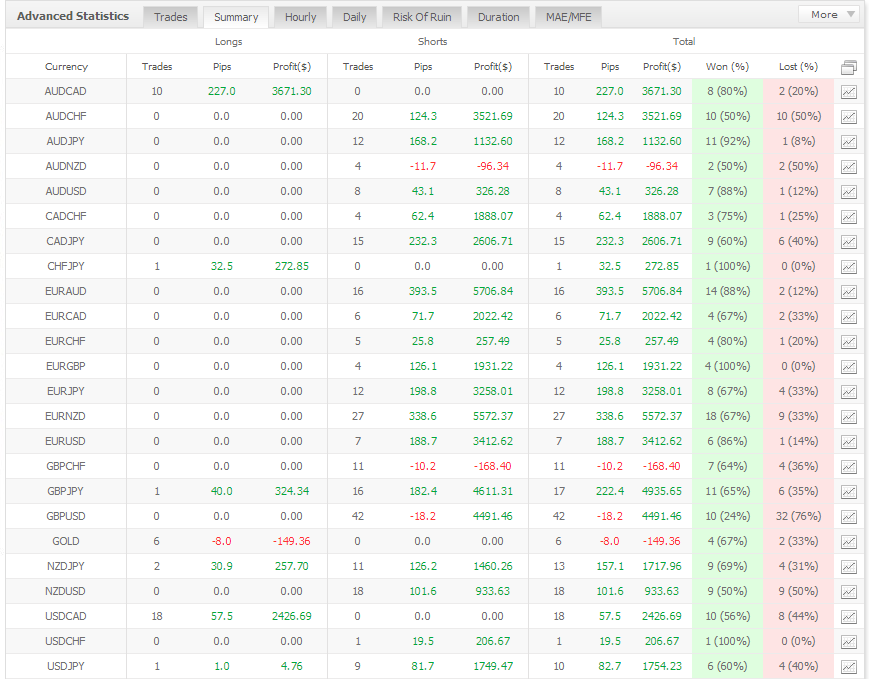Open chart icon for EURNZD row
This screenshot has height=679, width=869.
coord(848,417)
